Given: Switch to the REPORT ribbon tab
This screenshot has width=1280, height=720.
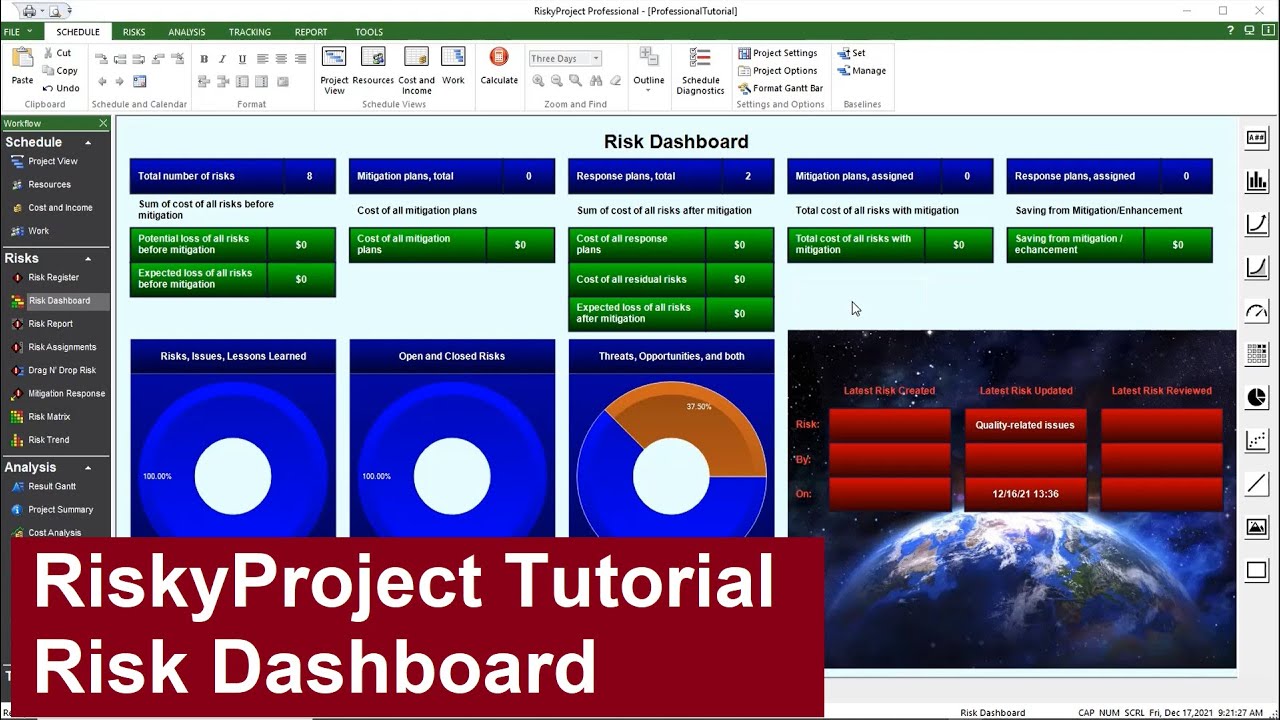Looking at the screenshot, I should (x=311, y=32).
